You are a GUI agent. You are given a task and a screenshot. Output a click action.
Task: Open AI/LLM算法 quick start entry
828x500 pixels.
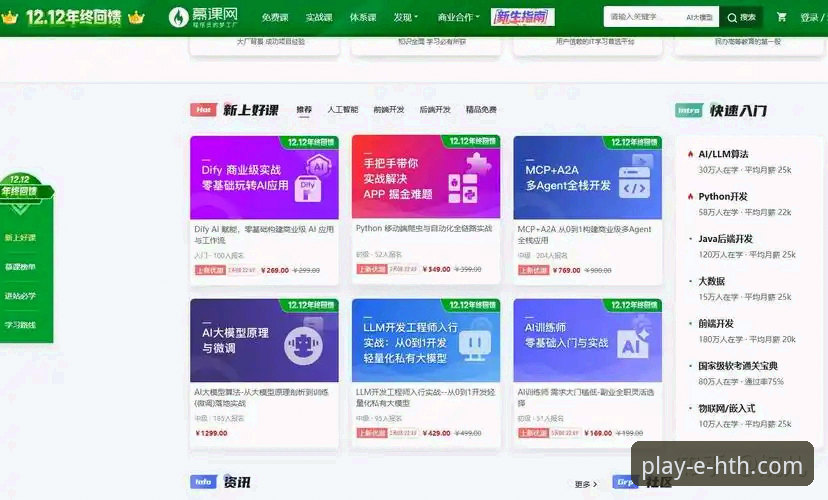[723, 154]
